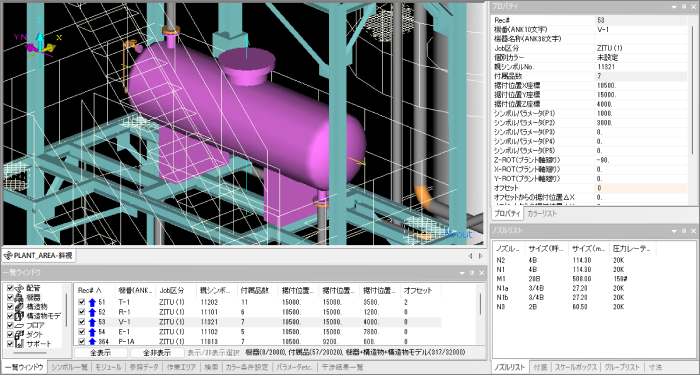Open the プロパティ panel dropdown arrow
700x376 pixels.
click(x=674, y=7)
